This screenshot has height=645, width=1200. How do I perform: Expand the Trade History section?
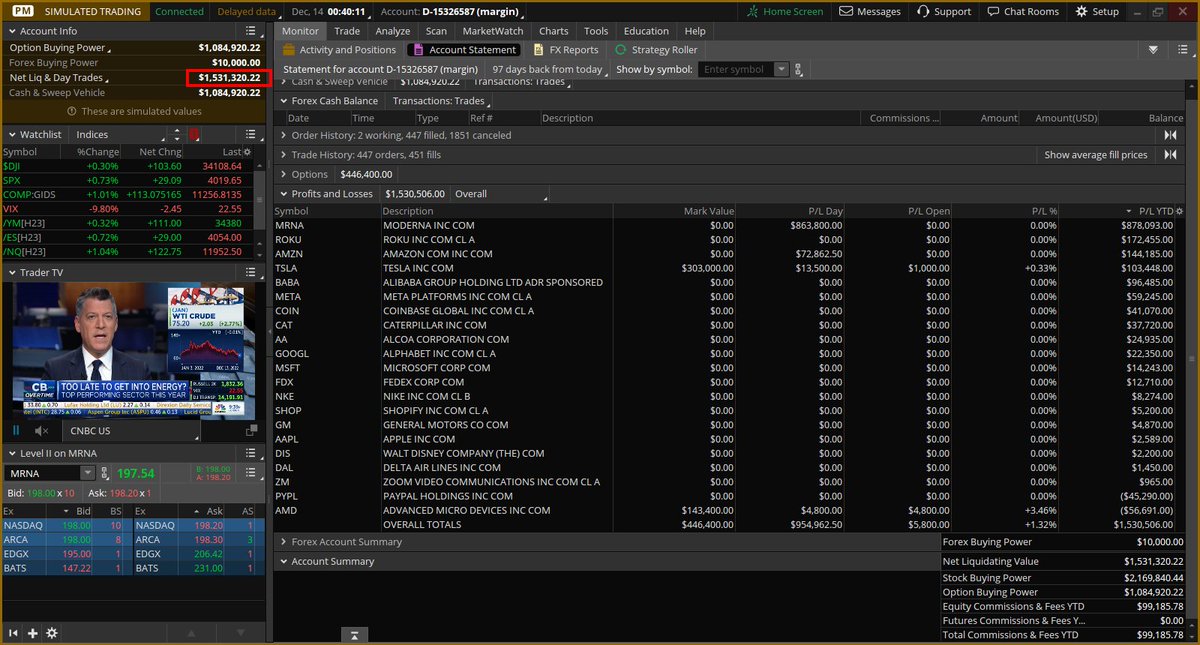click(283, 155)
